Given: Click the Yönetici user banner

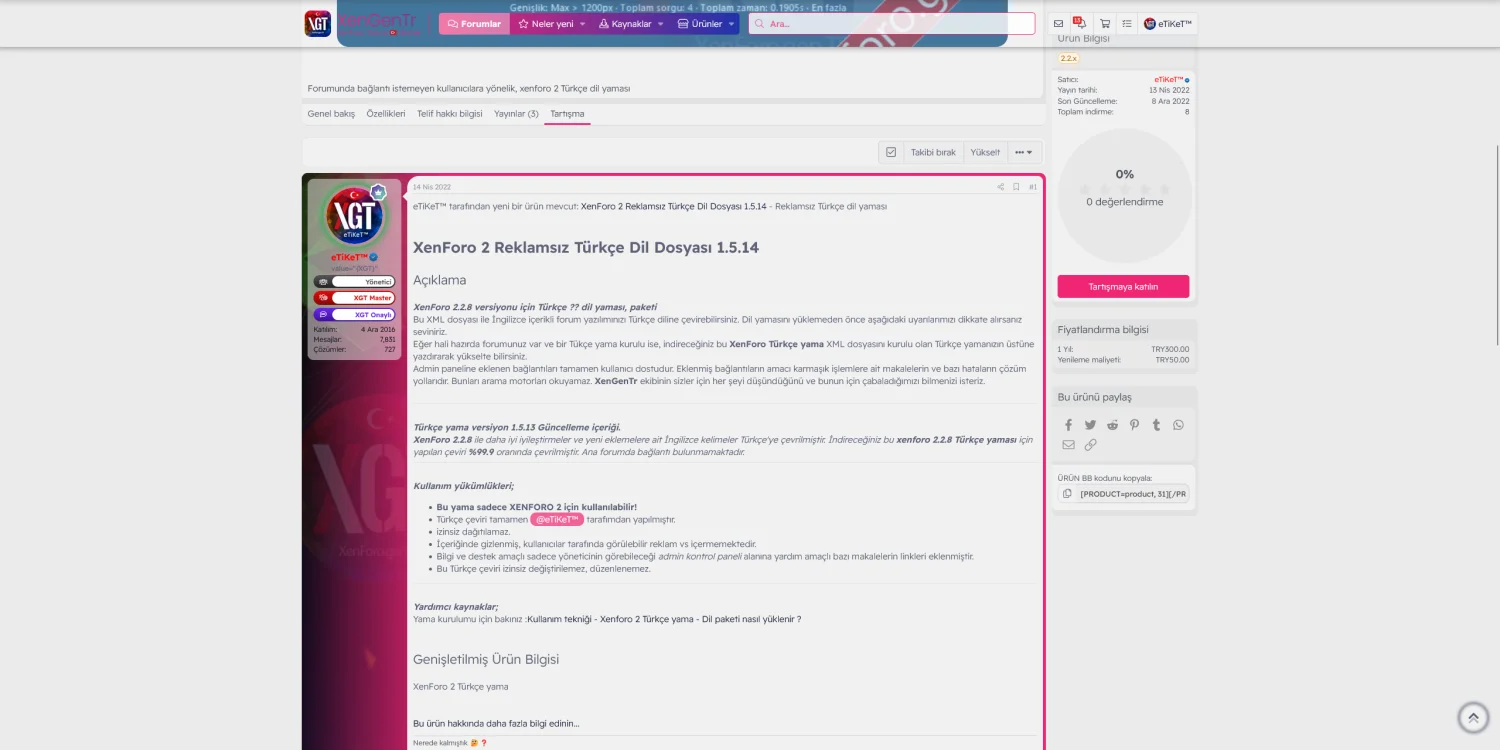Looking at the screenshot, I should [354, 282].
